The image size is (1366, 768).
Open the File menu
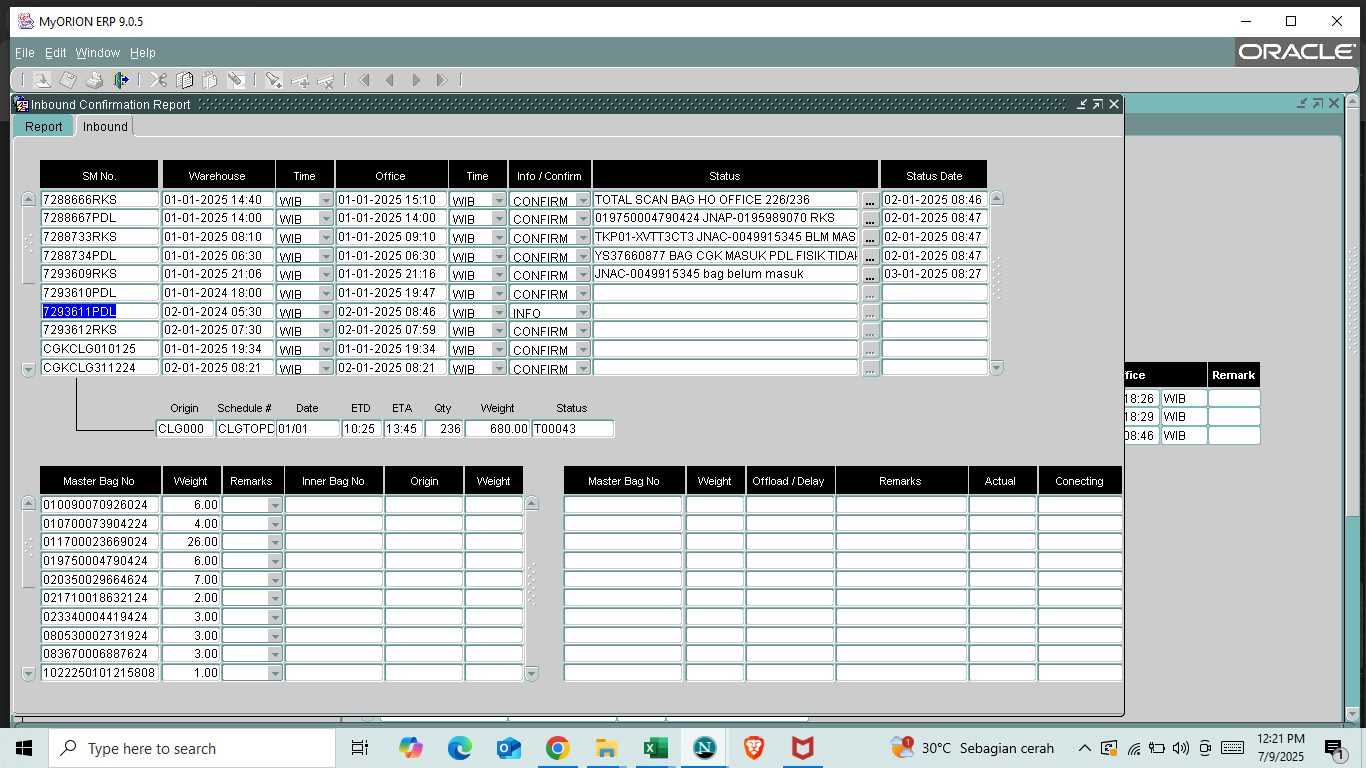24,53
